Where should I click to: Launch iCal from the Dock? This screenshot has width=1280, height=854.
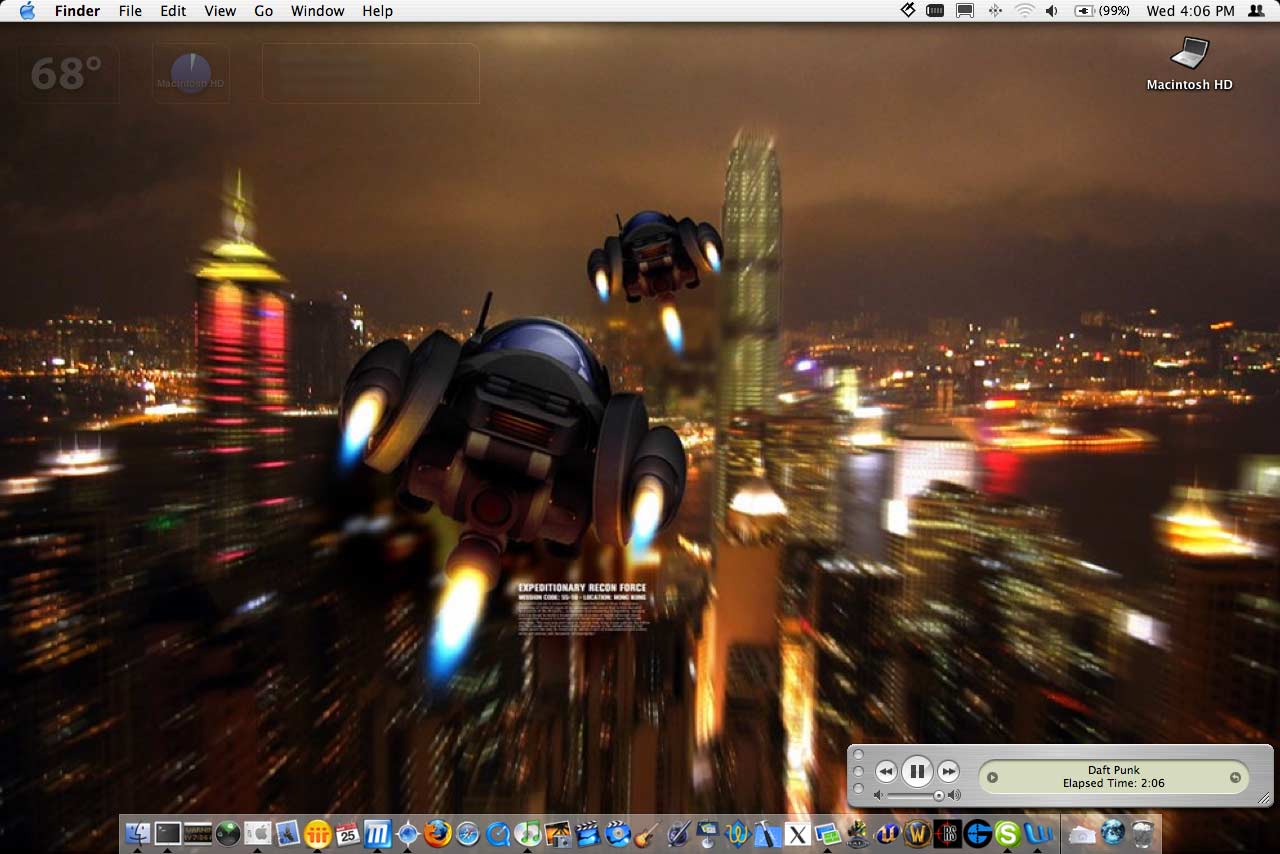coord(348,833)
